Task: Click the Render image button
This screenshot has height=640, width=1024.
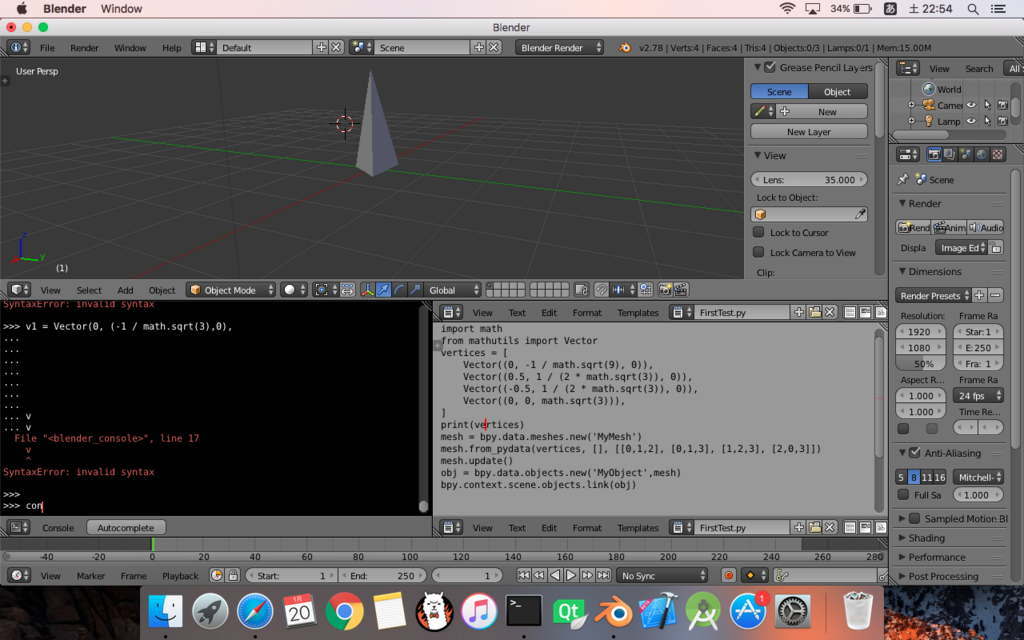Action: tap(914, 228)
